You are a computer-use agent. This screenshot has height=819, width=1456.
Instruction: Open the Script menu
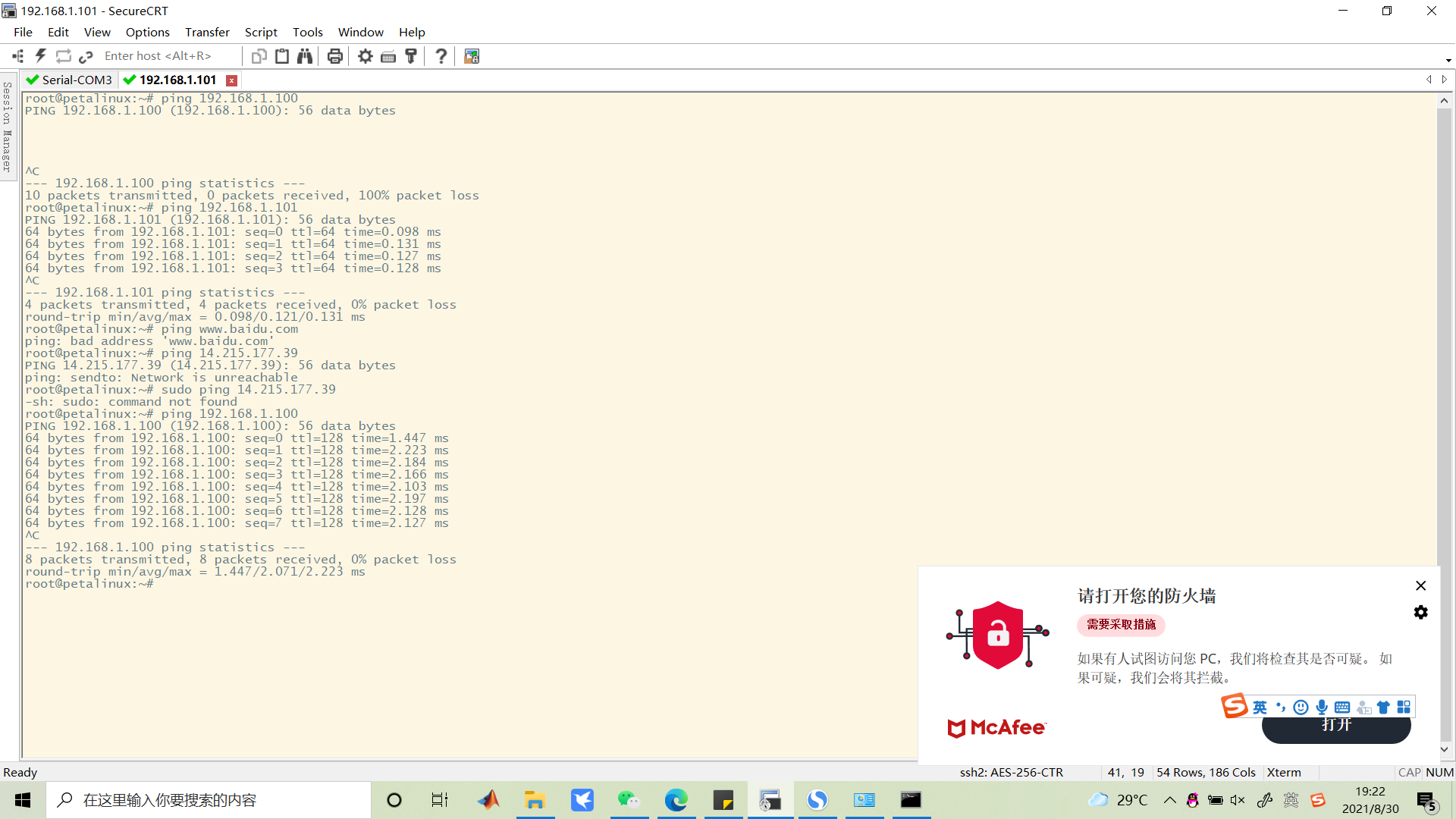(261, 32)
